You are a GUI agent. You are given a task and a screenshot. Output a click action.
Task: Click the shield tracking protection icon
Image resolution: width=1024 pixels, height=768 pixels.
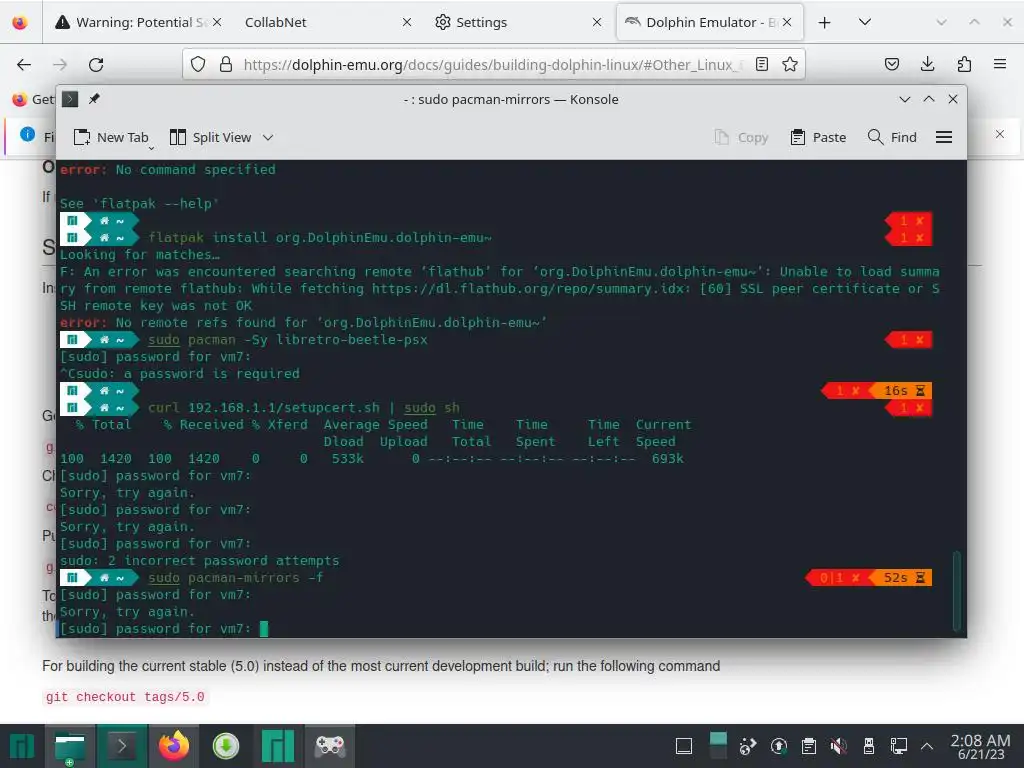coord(198,64)
